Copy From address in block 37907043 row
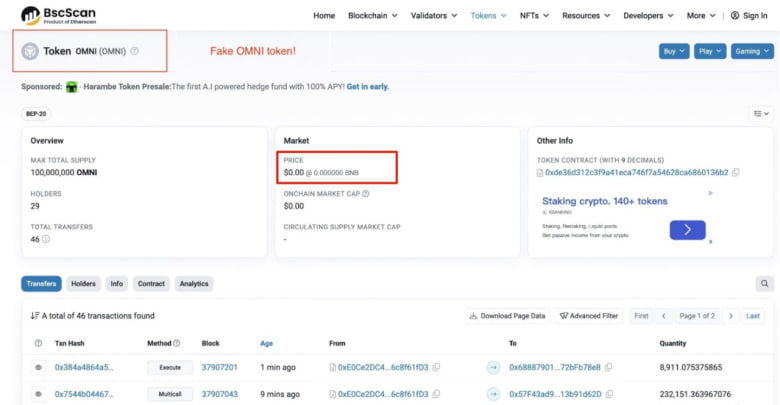 (x=436, y=394)
